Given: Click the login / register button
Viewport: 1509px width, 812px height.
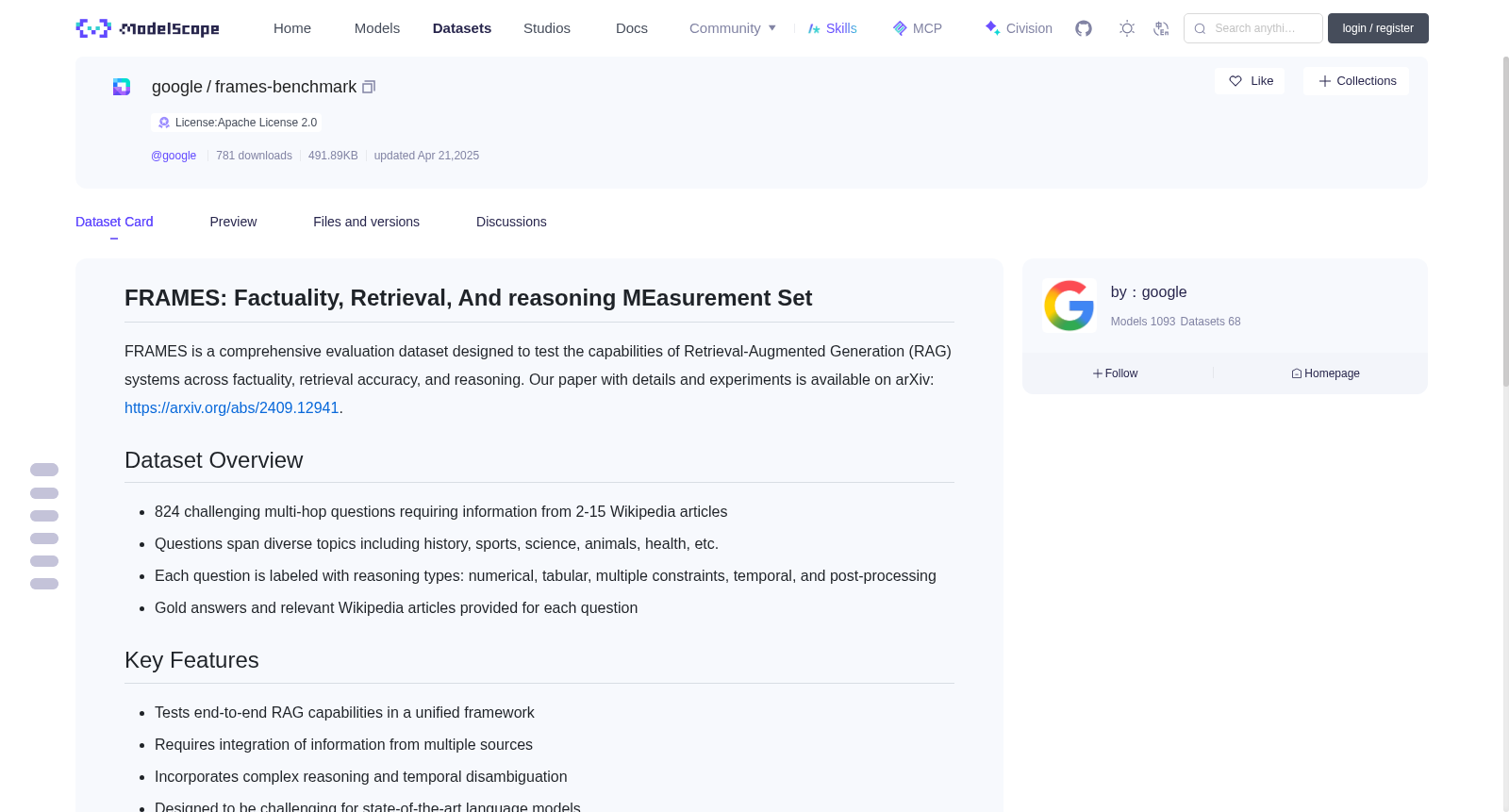Looking at the screenshot, I should pyautogui.click(x=1378, y=28).
